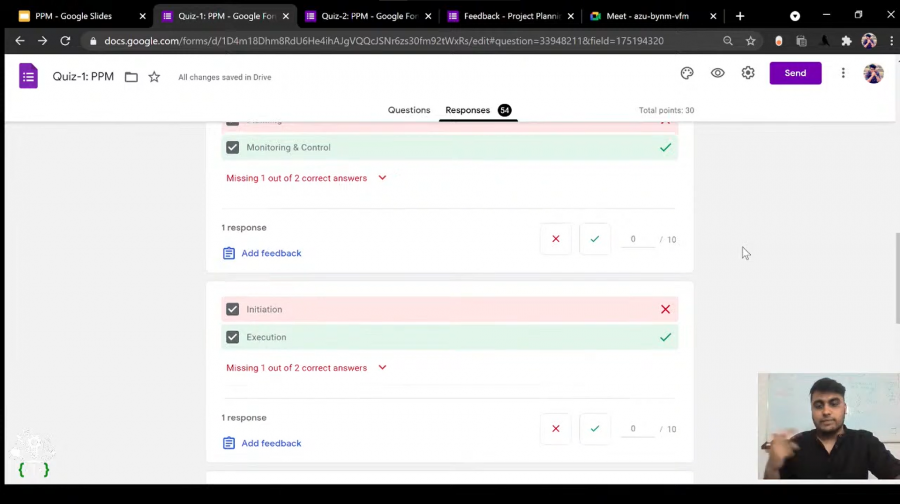Viewport: 900px width, 504px height.
Task: Toggle the Monitoring & Control checkbox
Action: 233,147
